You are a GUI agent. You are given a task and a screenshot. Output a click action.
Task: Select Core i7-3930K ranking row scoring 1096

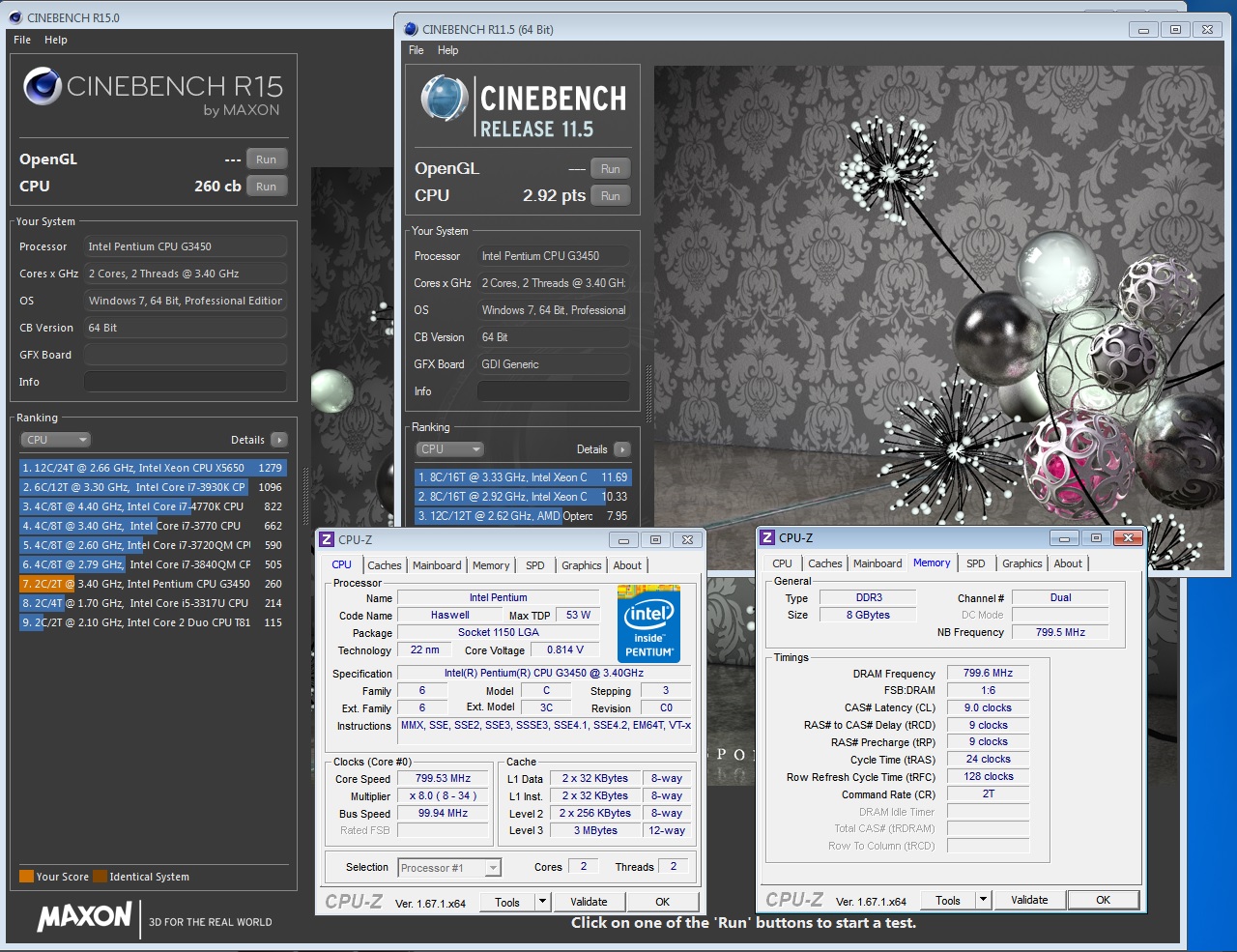(153, 487)
